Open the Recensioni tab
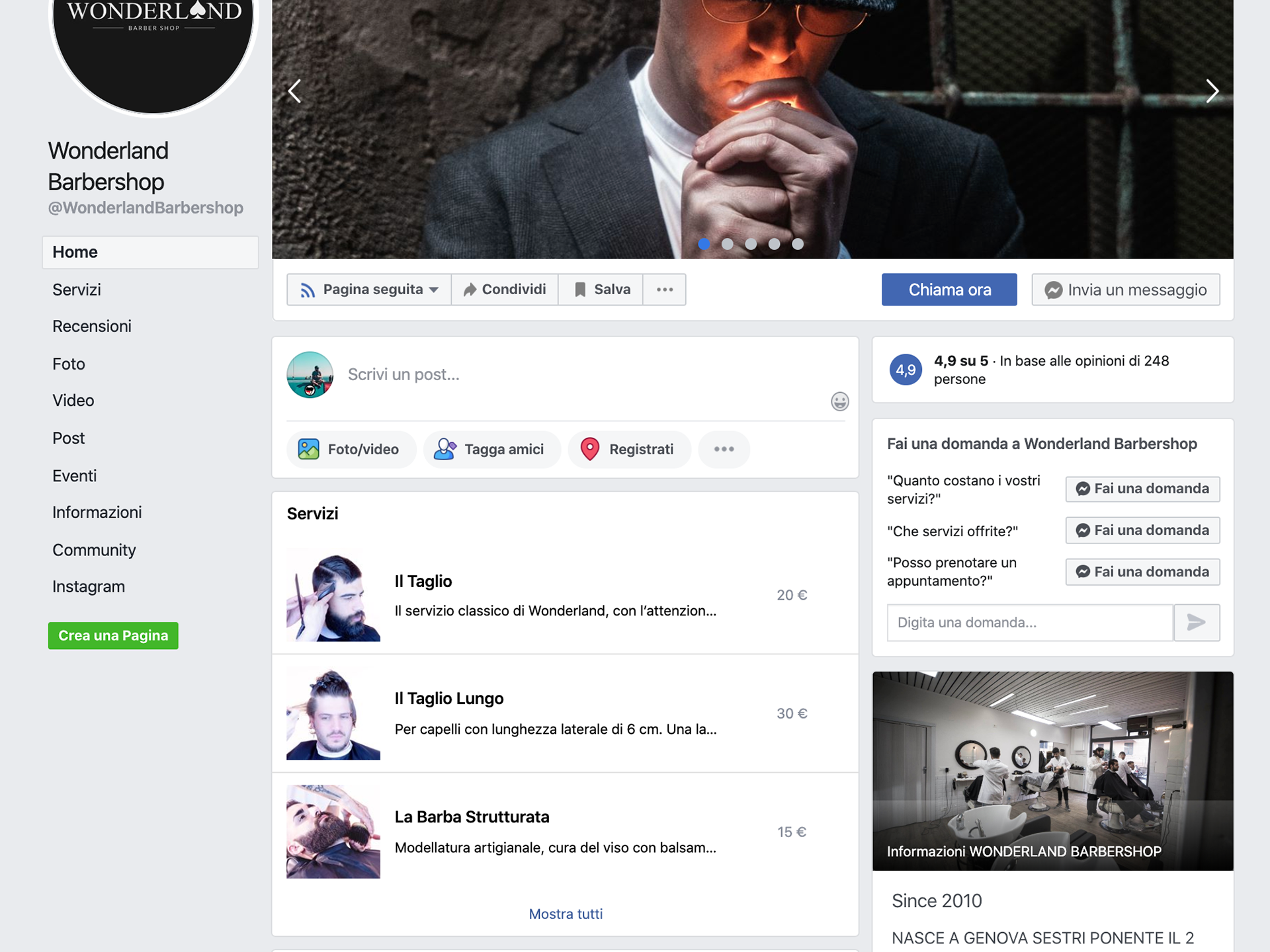 coord(92,326)
